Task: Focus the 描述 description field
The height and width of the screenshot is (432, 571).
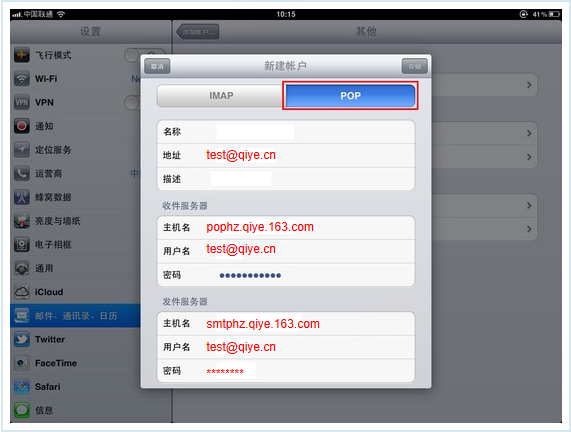Action: [286, 179]
